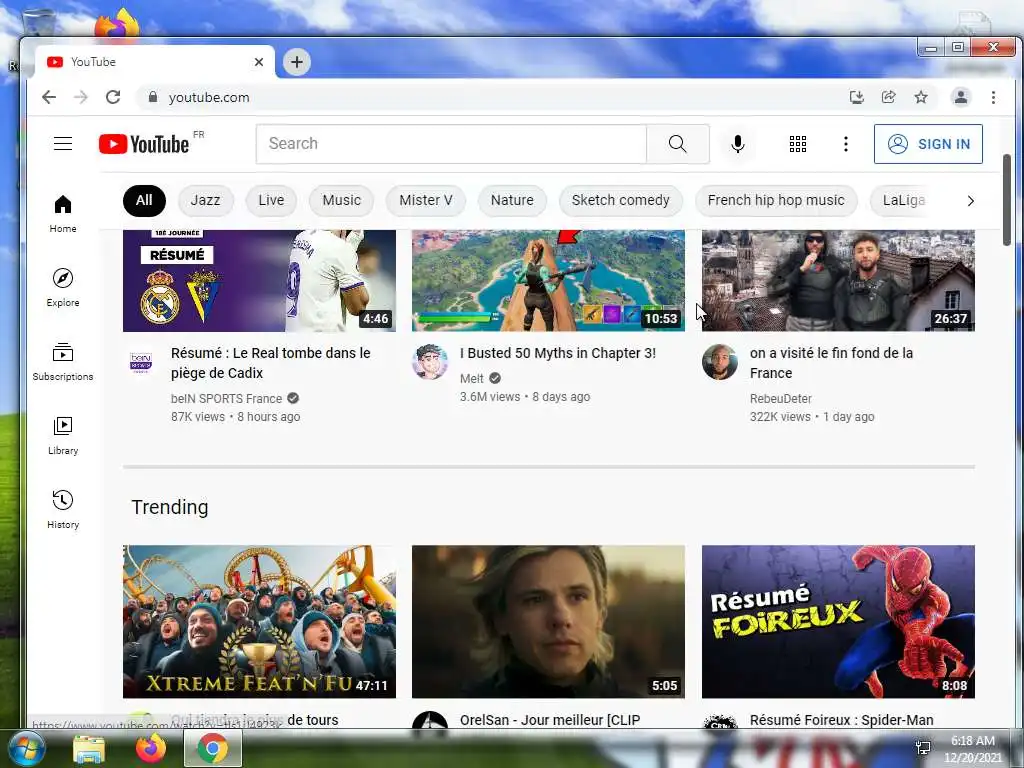
Task: Open the Real Madrid Résumé video thumbnail
Action: point(259,281)
